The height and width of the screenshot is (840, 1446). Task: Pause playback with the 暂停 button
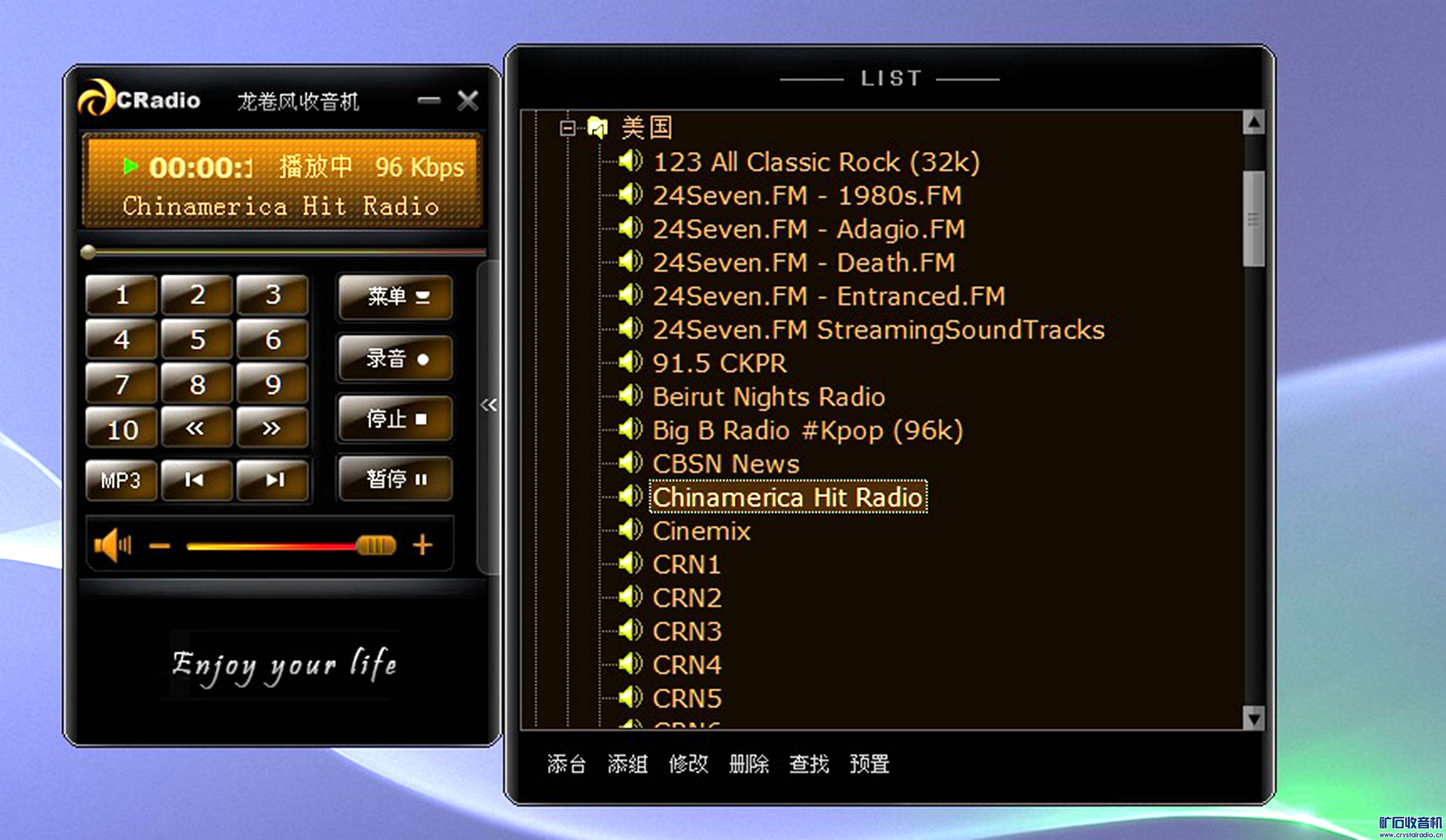coord(395,479)
